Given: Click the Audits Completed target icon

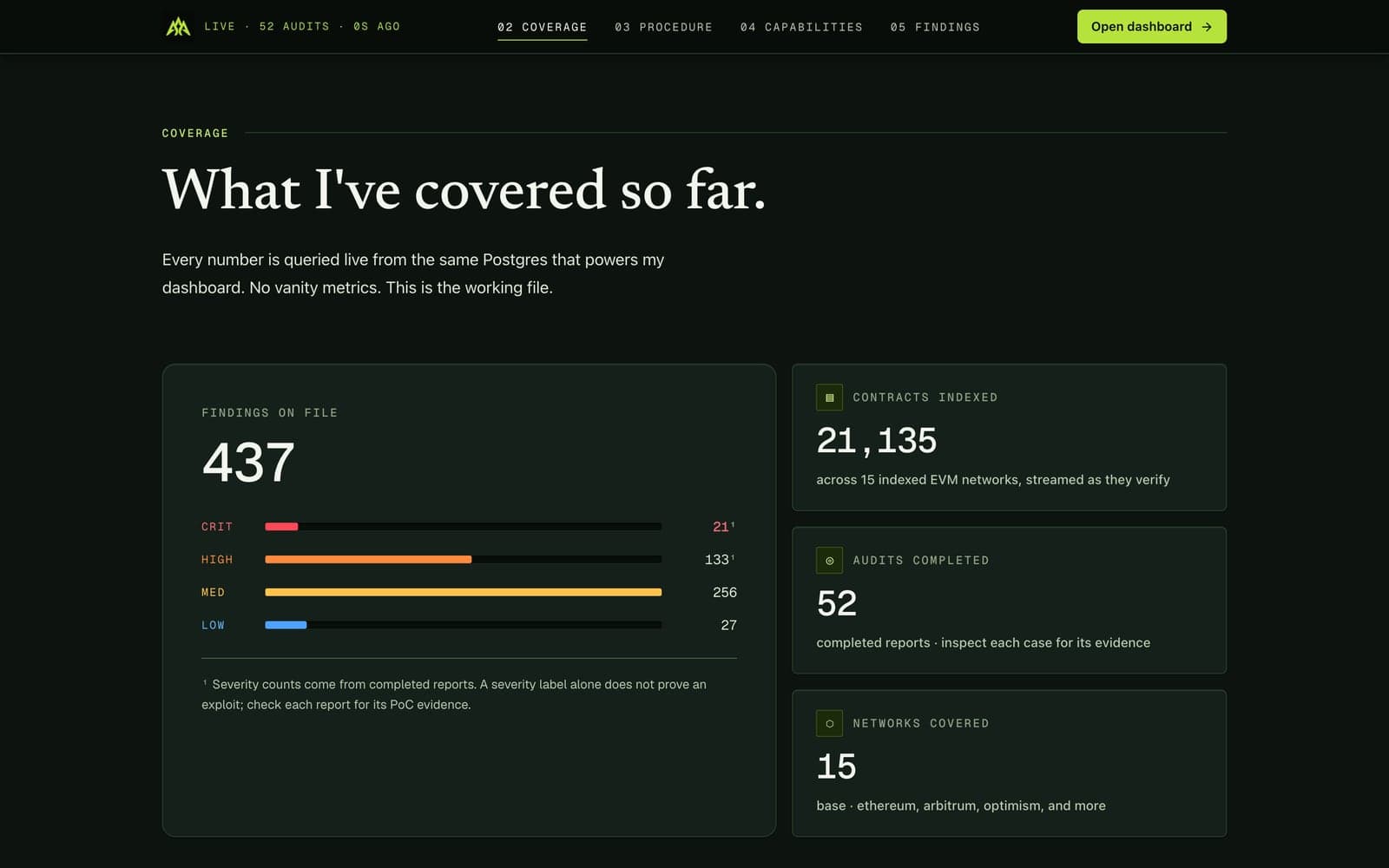Looking at the screenshot, I should point(829,561).
